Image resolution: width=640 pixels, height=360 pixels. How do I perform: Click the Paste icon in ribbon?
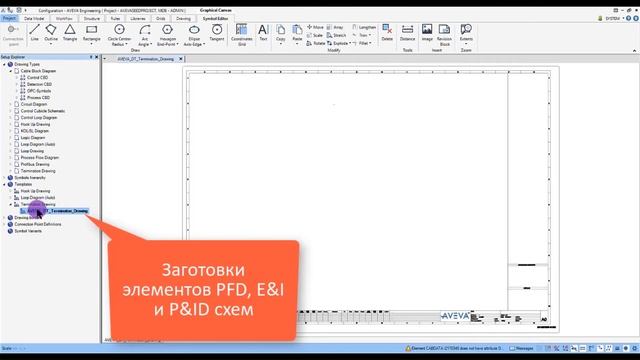pyautogui.click(x=297, y=31)
